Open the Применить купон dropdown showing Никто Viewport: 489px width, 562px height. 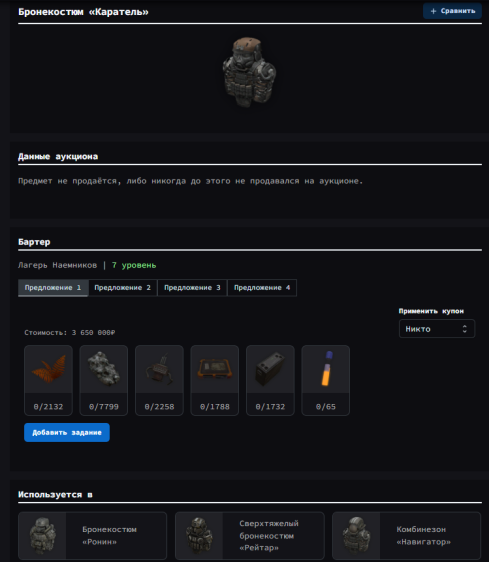tap(437, 329)
